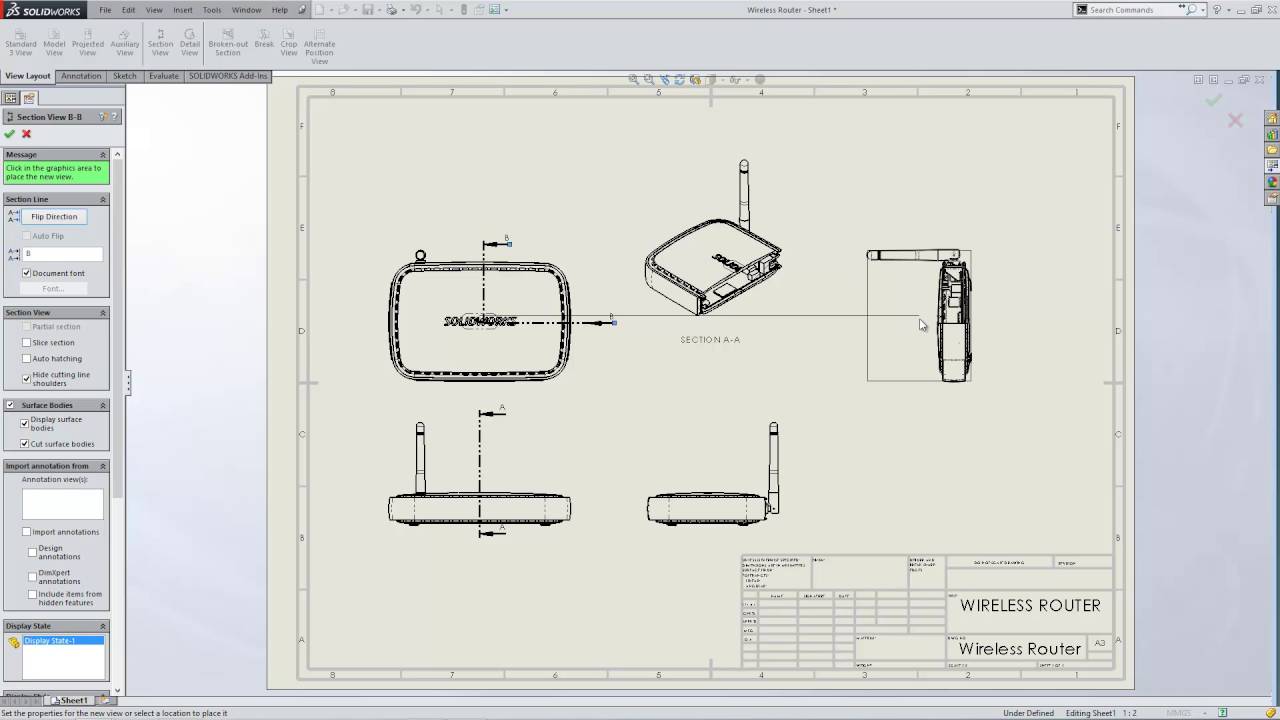Enable the Auto hatching checkbox

point(27,359)
